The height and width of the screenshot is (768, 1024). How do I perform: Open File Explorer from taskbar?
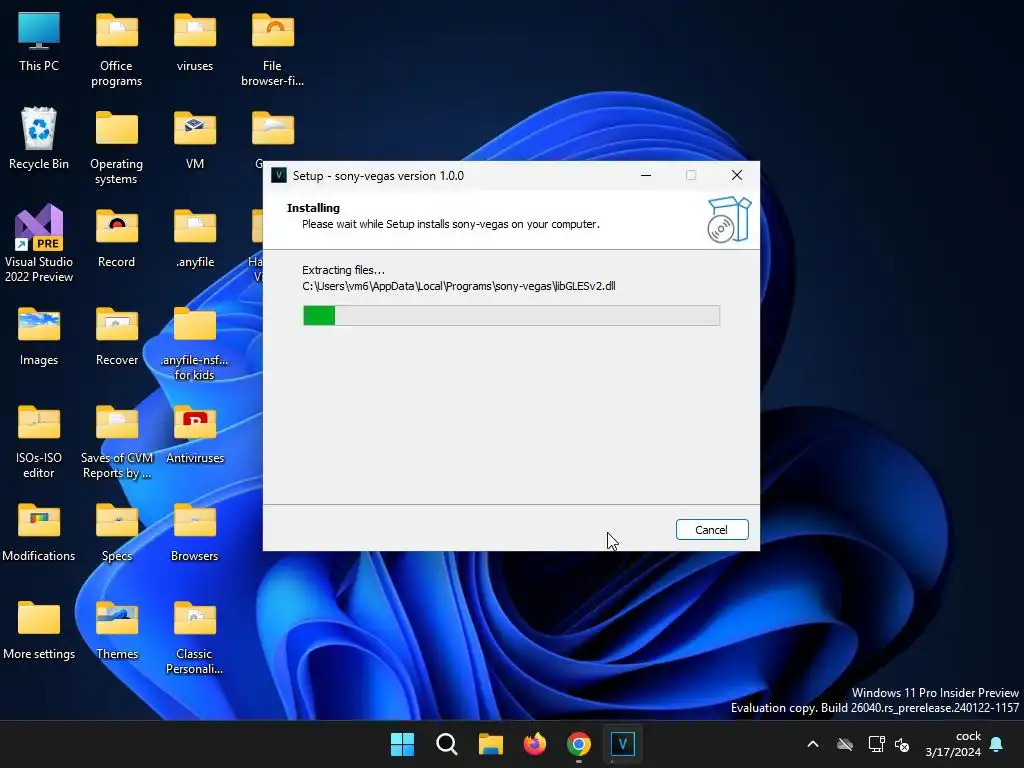click(490, 744)
